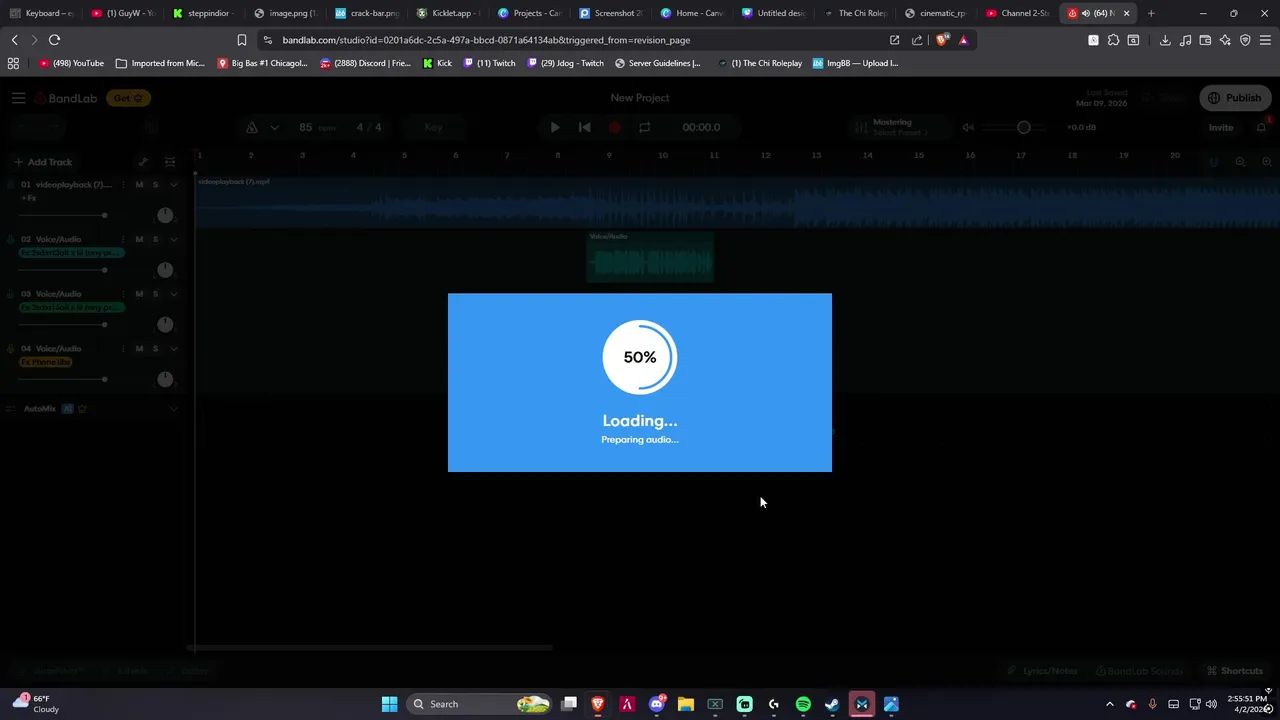Switch to The Chi Roleplay tab
The image size is (1280, 720).
tap(854, 13)
